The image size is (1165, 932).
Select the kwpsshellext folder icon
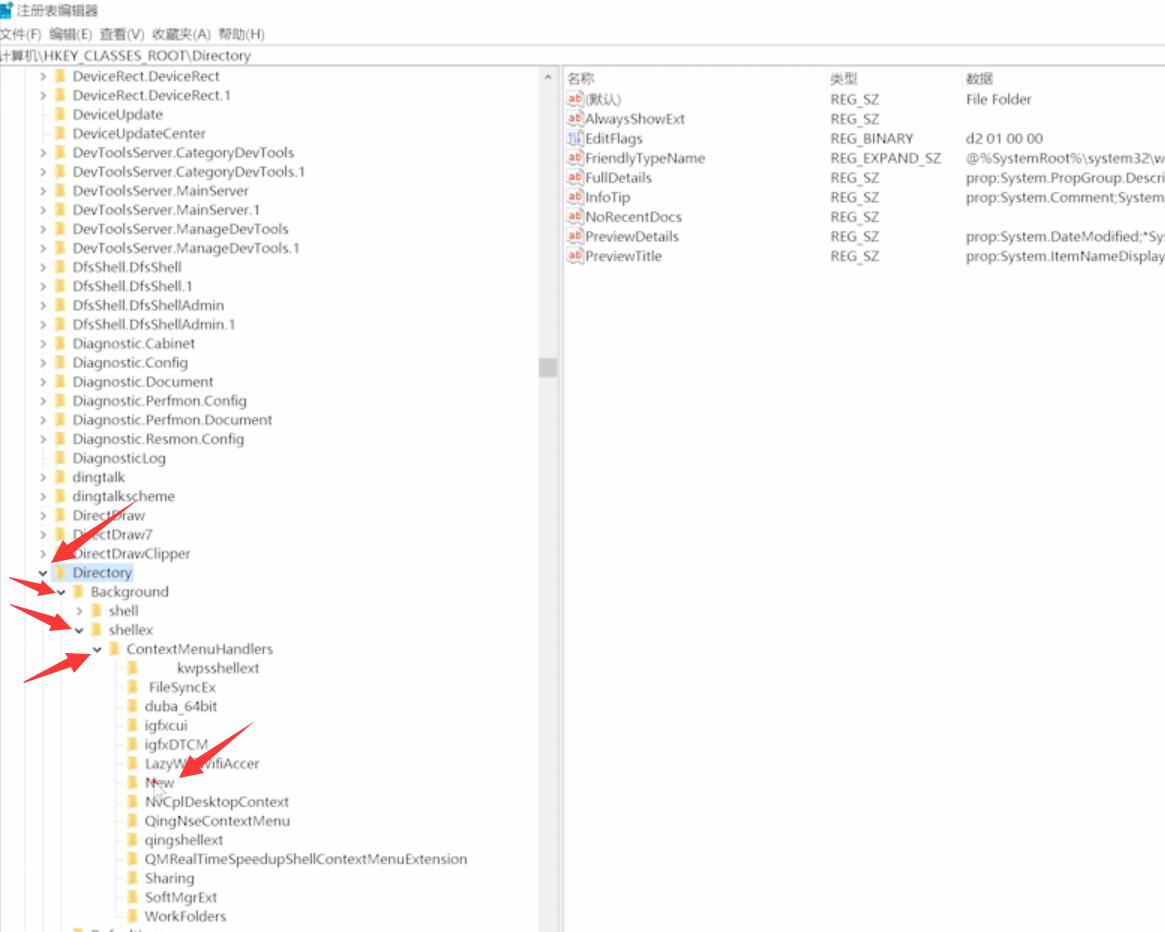[x=133, y=668]
